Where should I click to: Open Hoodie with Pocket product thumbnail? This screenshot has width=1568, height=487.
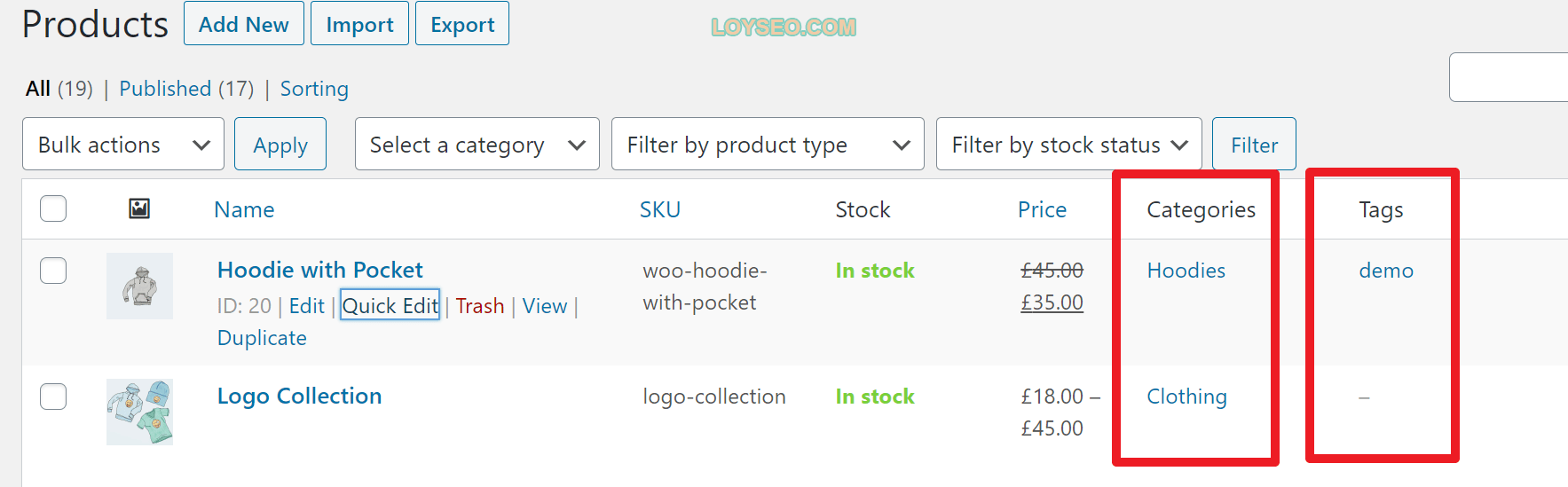[x=139, y=286]
